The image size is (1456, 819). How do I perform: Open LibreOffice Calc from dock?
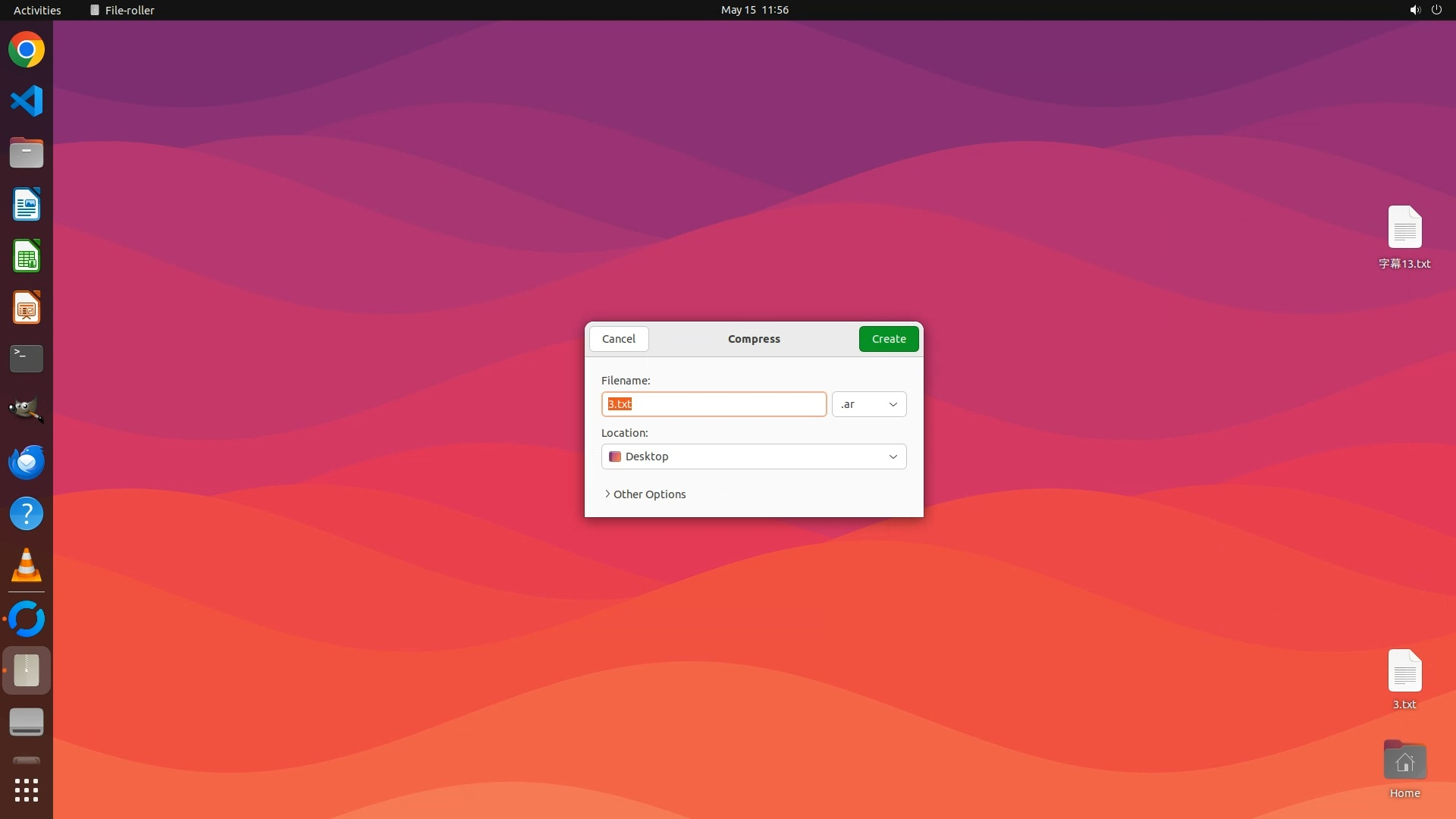click(27, 256)
